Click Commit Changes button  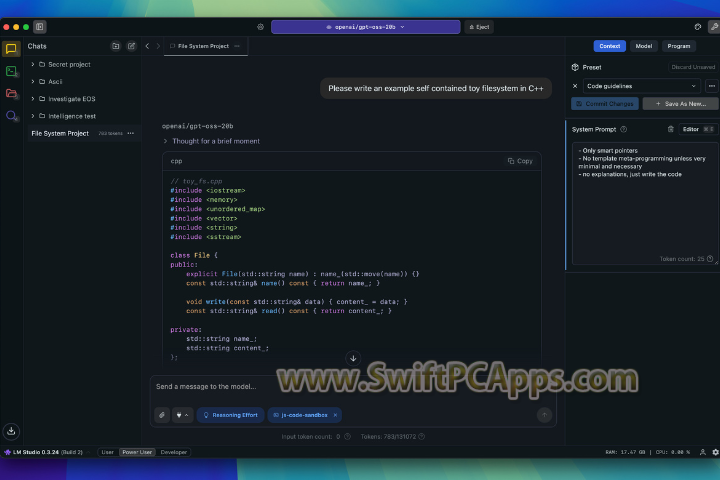click(x=605, y=104)
